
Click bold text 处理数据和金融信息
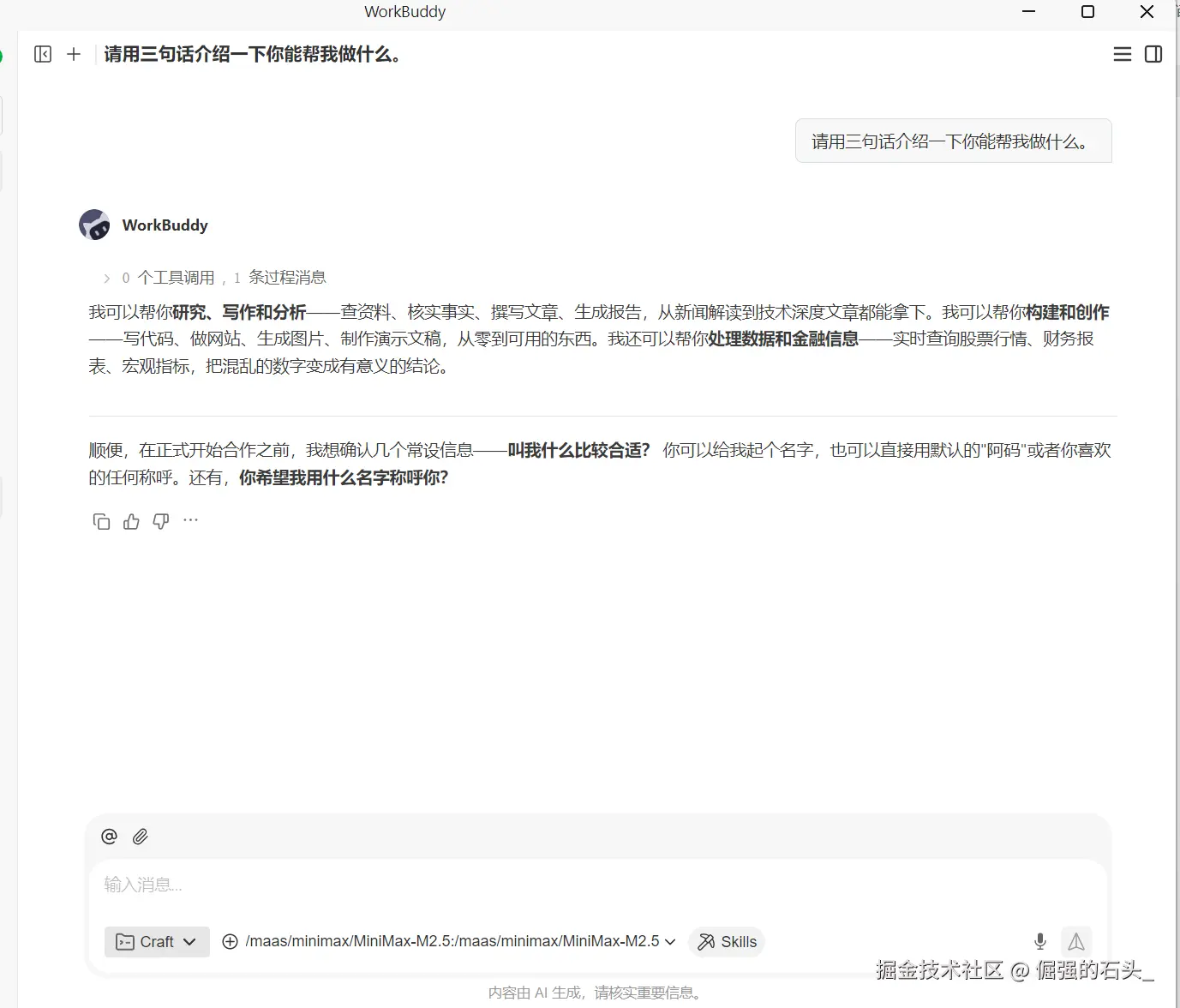(783, 339)
